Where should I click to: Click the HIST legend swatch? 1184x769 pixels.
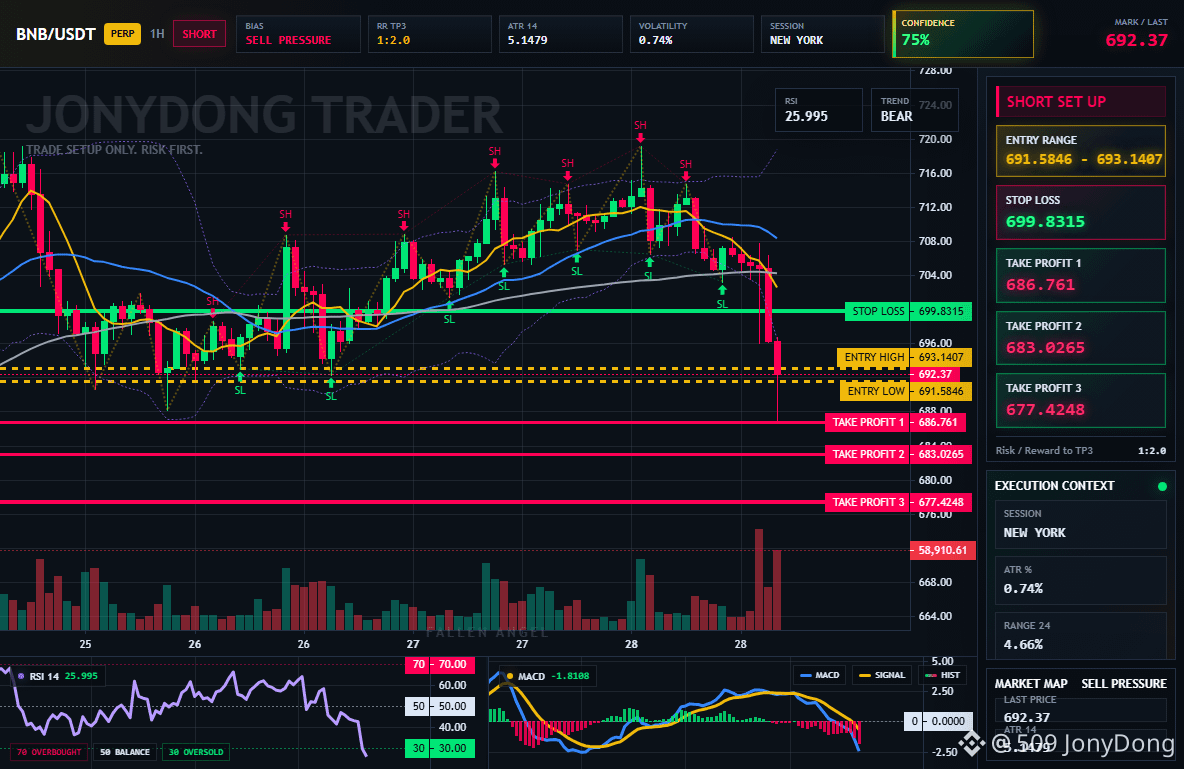click(x=930, y=675)
